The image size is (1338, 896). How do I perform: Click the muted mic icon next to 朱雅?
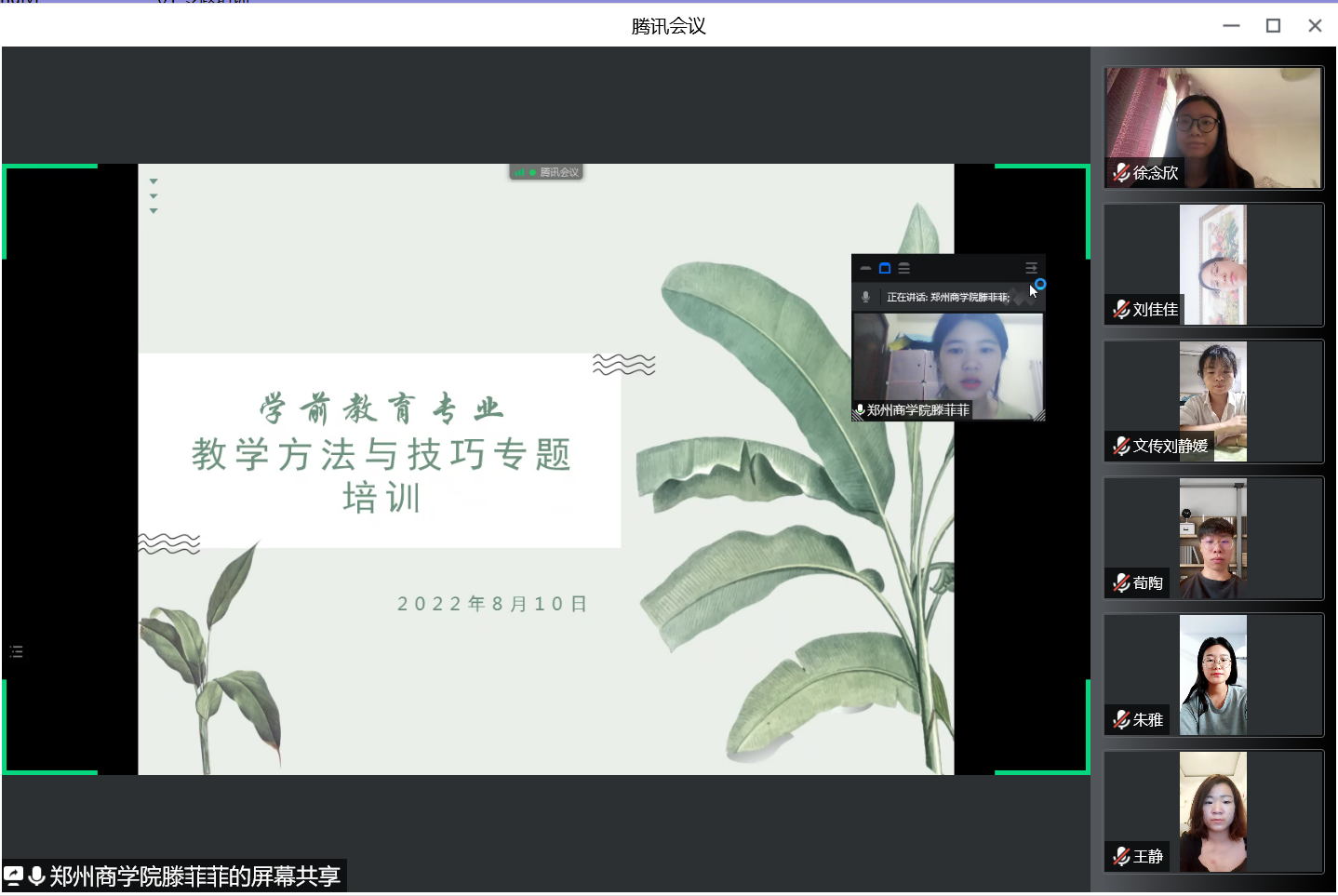(x=1121, y=719)
